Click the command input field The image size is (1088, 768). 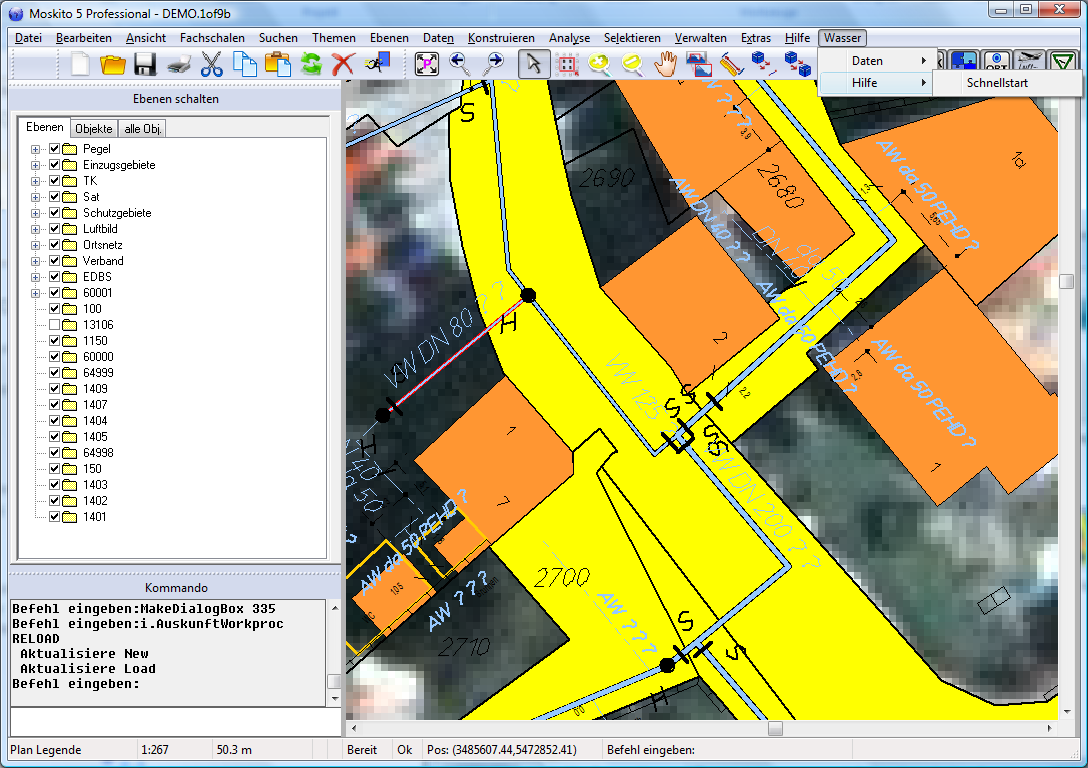pyautogui.click(x=175, y=721)
